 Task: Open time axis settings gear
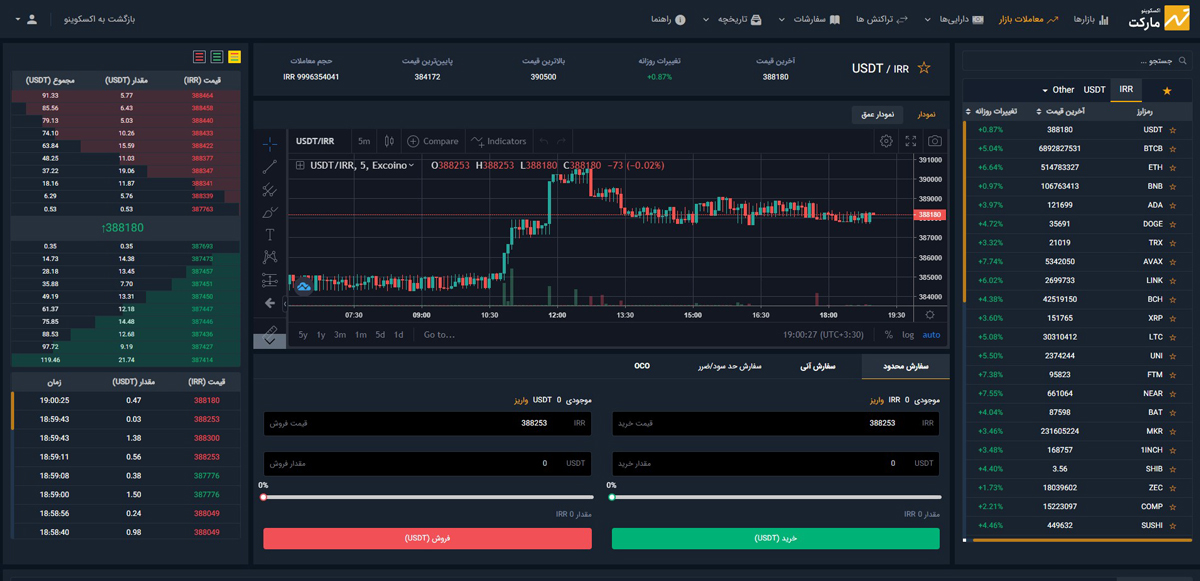coord(930,314)
